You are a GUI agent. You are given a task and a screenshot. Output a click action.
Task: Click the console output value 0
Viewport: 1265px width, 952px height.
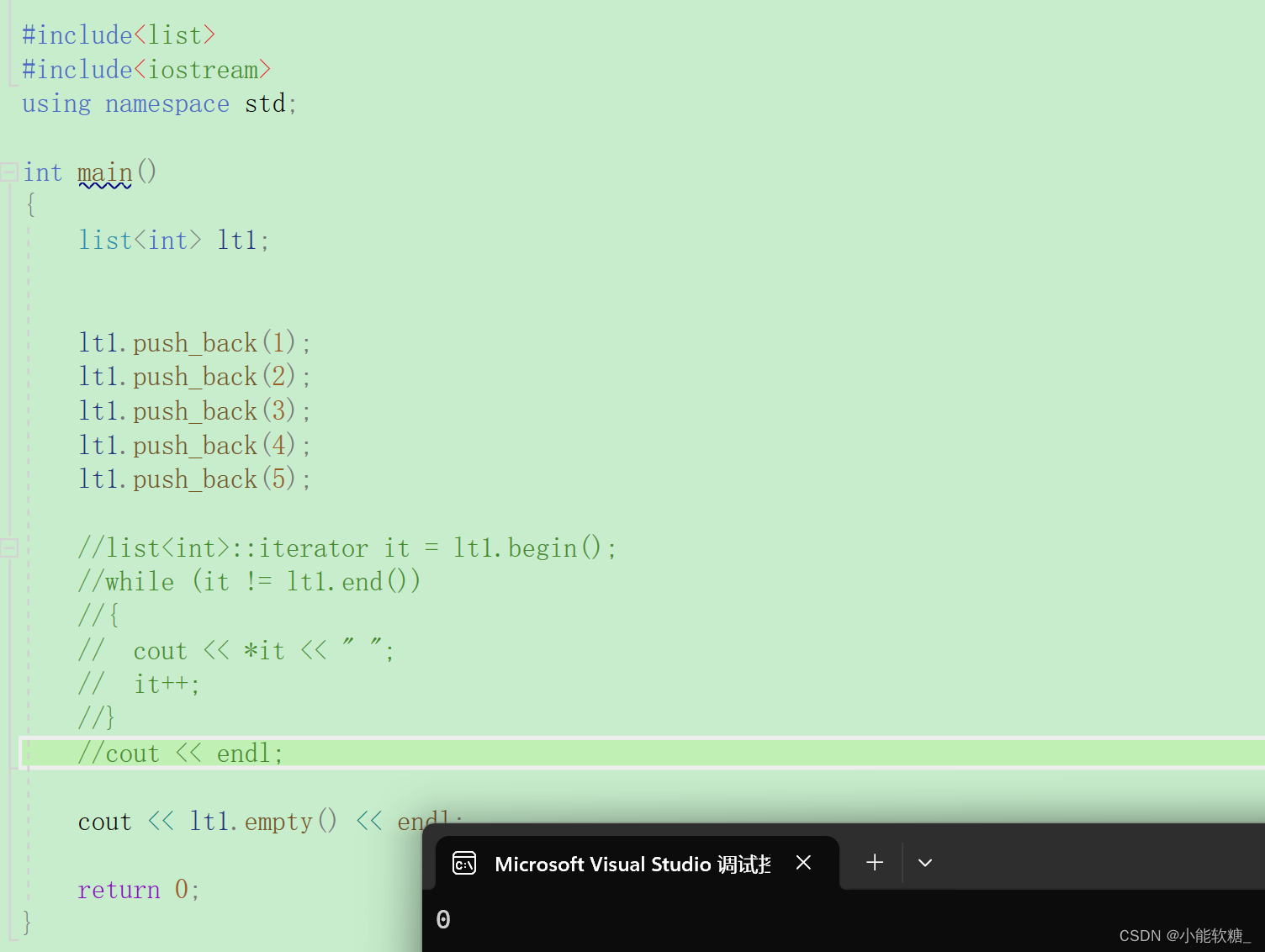(x=443, y=919)
